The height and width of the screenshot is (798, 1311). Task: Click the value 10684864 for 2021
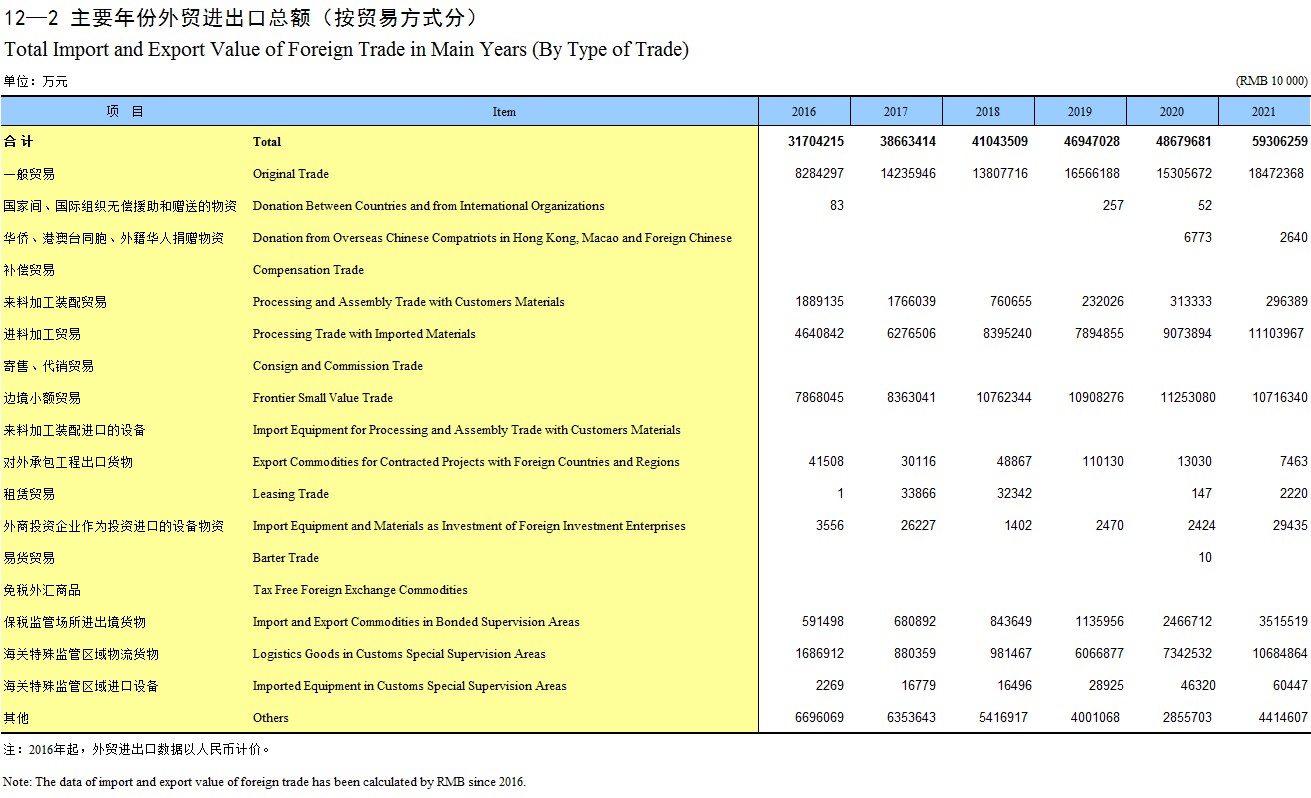1279,654
